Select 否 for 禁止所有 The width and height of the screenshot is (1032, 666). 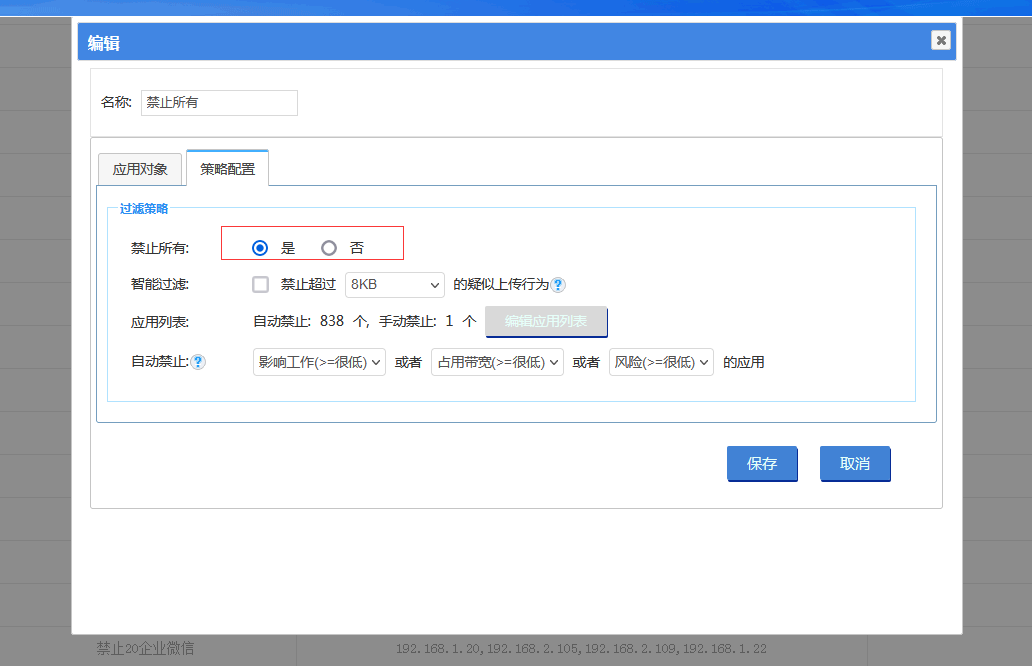(329, 248)
